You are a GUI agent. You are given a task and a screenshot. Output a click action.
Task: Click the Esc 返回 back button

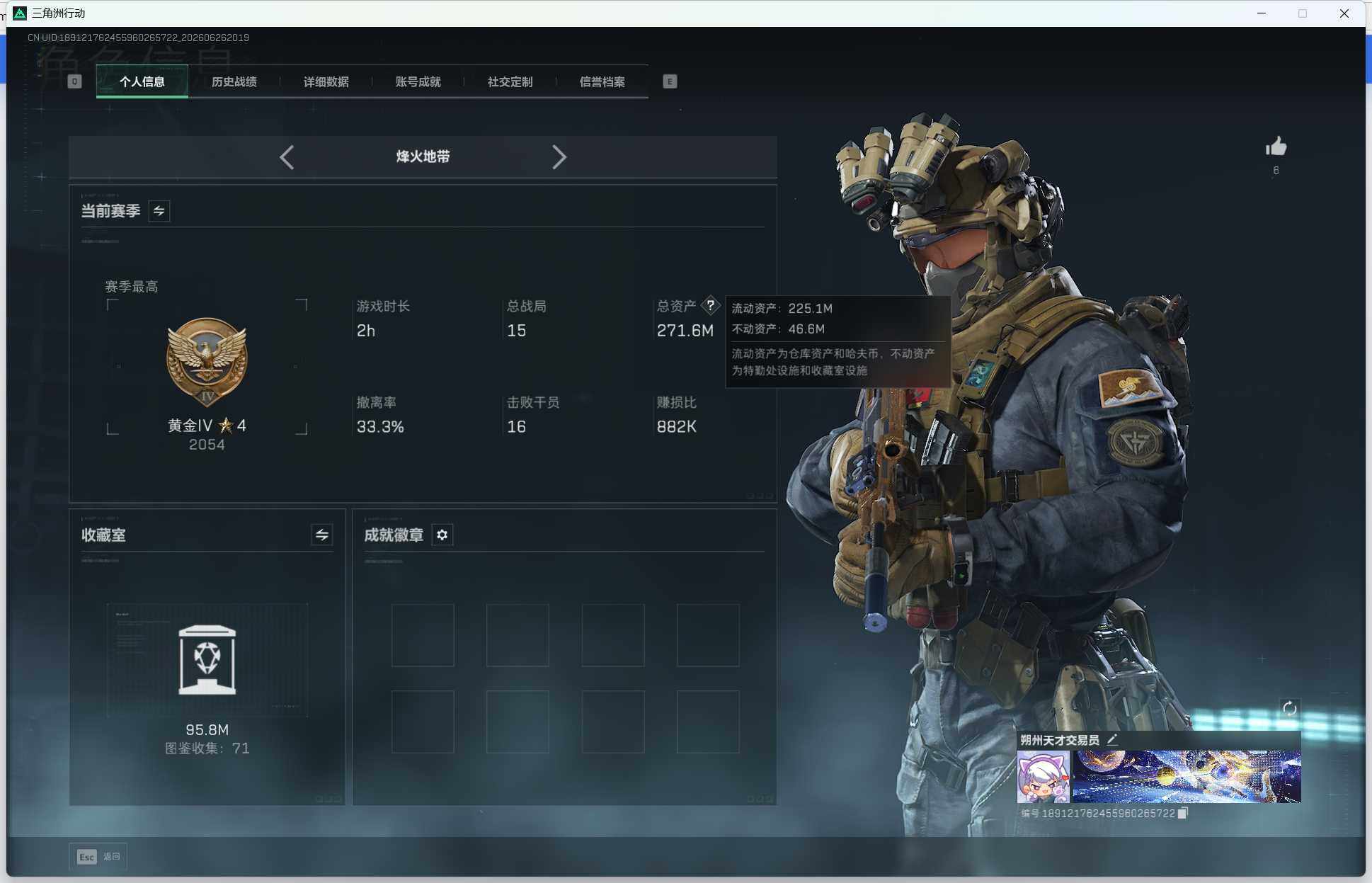pyautogui.click(x=98, y=857)
